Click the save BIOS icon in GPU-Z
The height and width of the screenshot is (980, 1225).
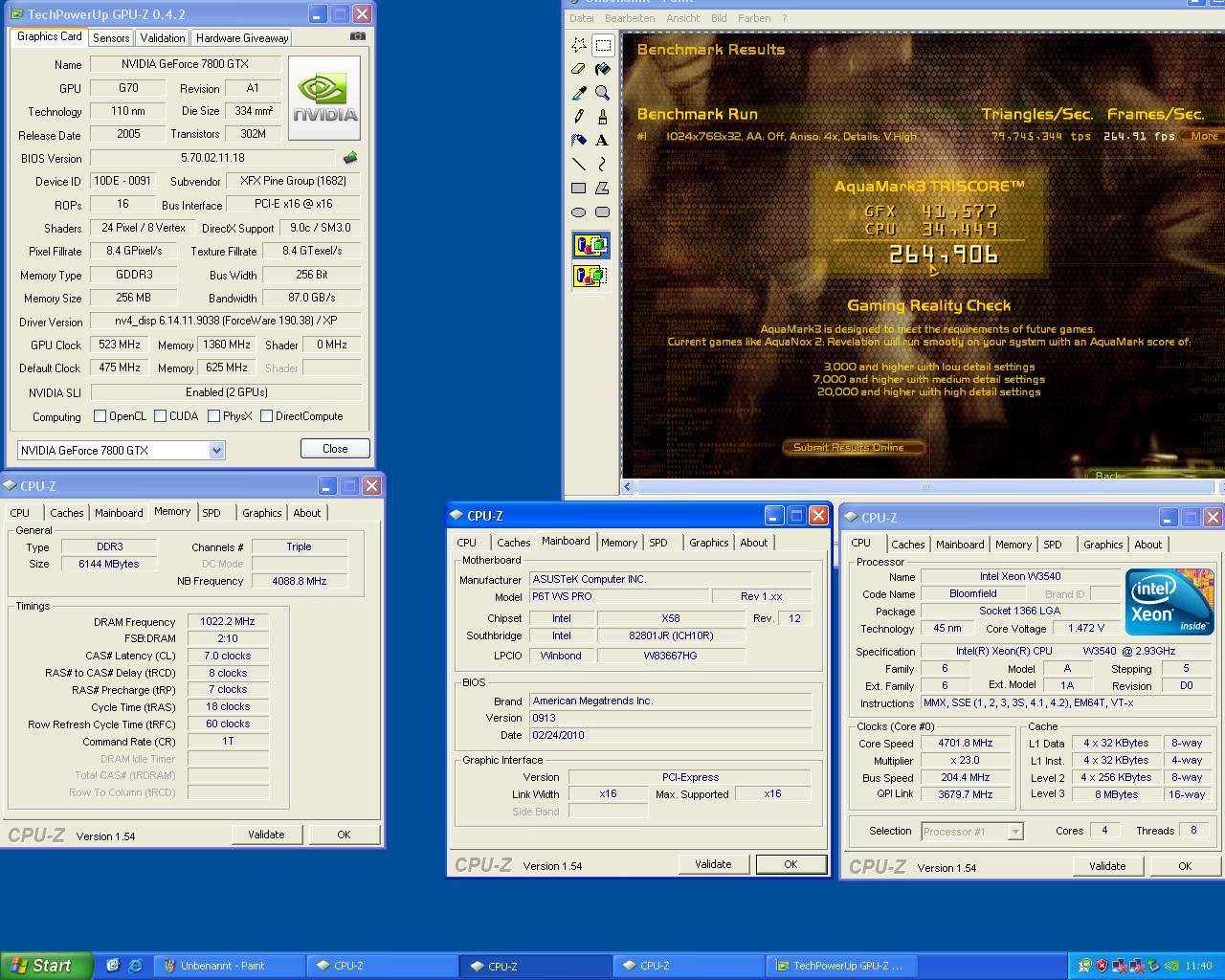pyautogui.click(x=350, y=158)
